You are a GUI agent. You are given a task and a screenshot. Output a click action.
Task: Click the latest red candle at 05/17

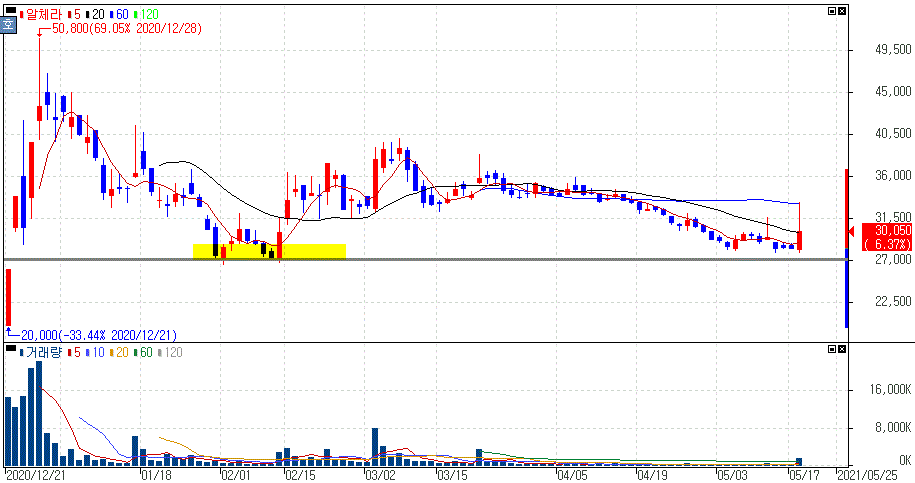coord(799,240)
